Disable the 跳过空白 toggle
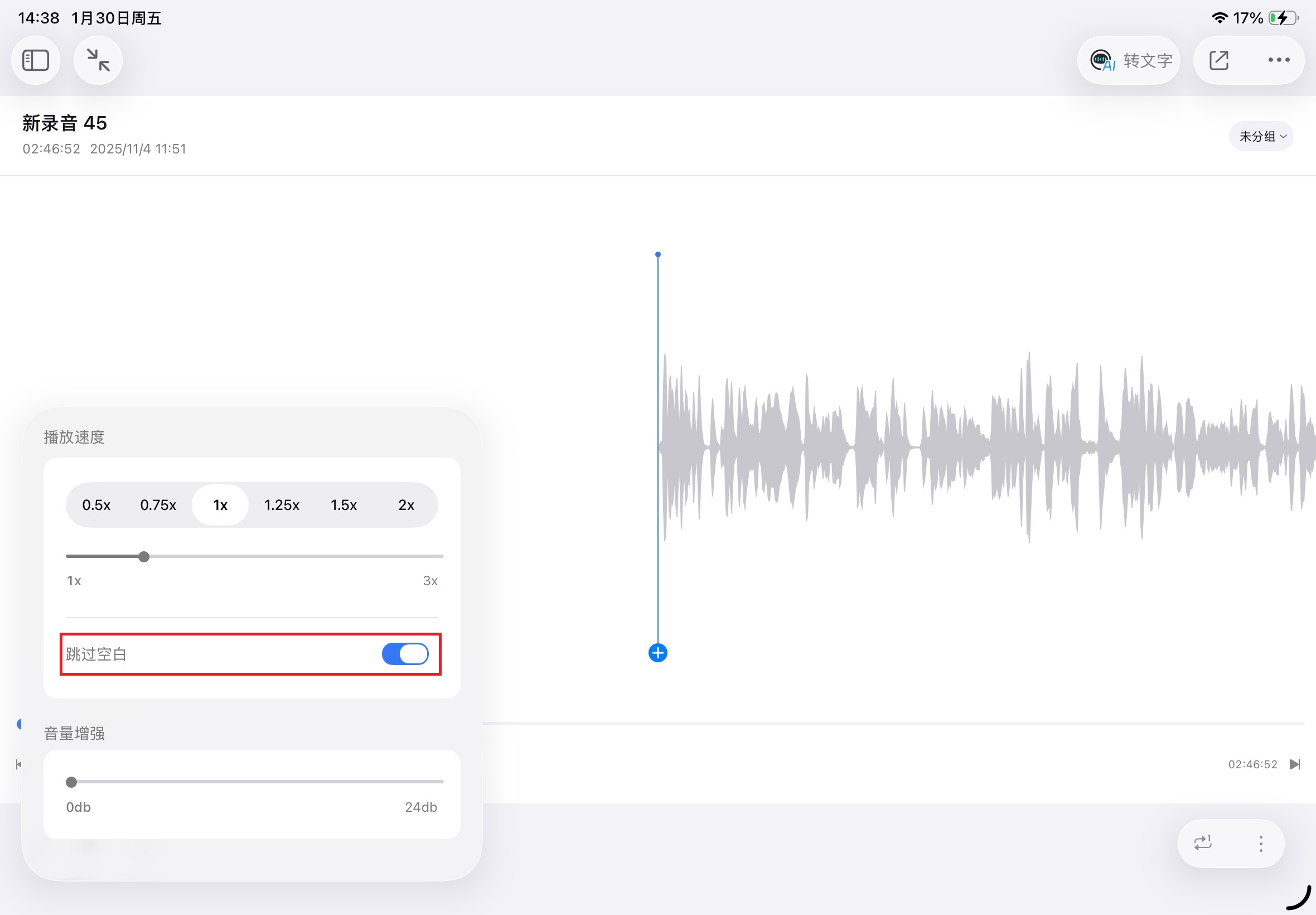 405,654
